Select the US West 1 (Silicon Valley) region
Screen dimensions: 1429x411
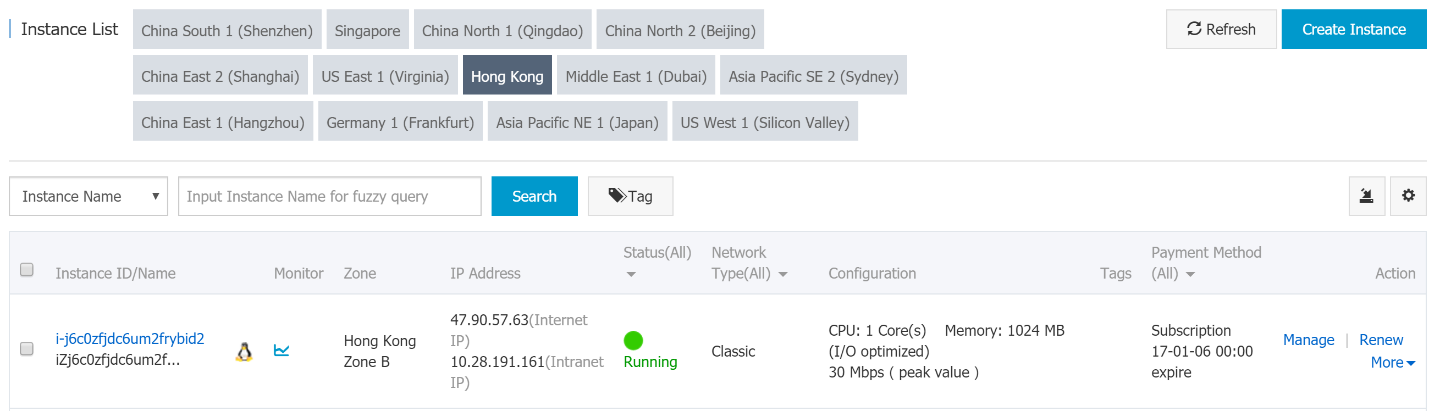coord(765,122)
